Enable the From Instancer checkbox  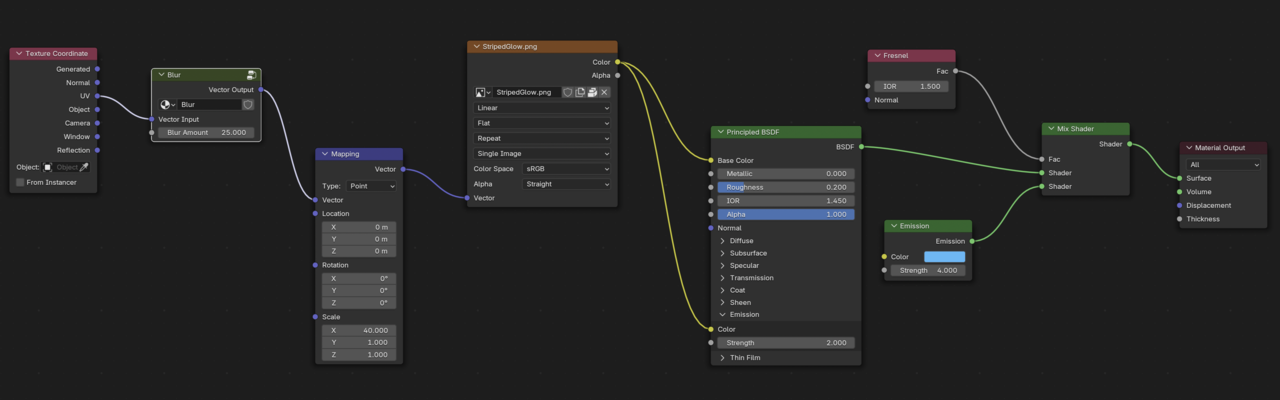21,182
